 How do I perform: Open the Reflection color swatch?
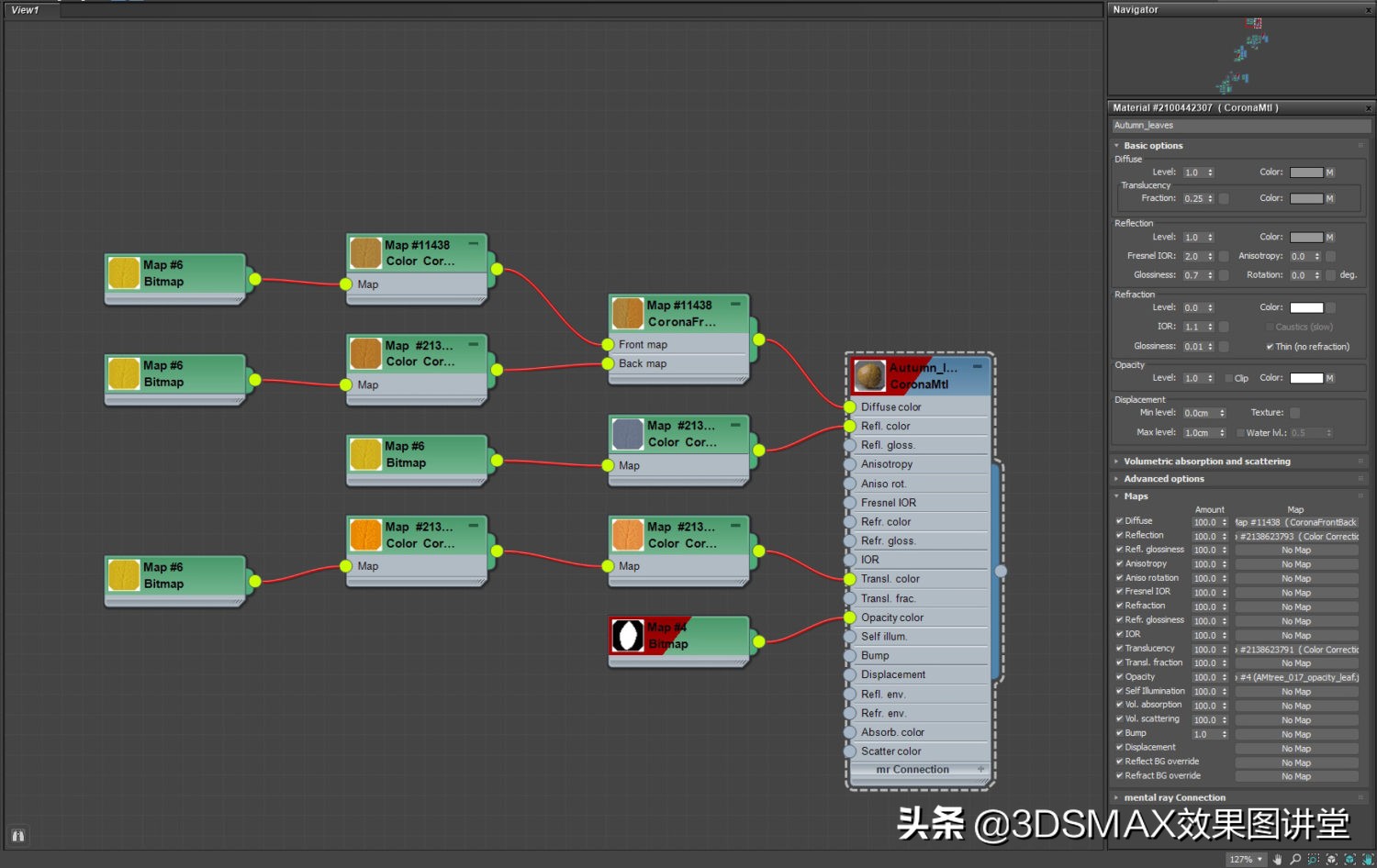(1305, 238)
